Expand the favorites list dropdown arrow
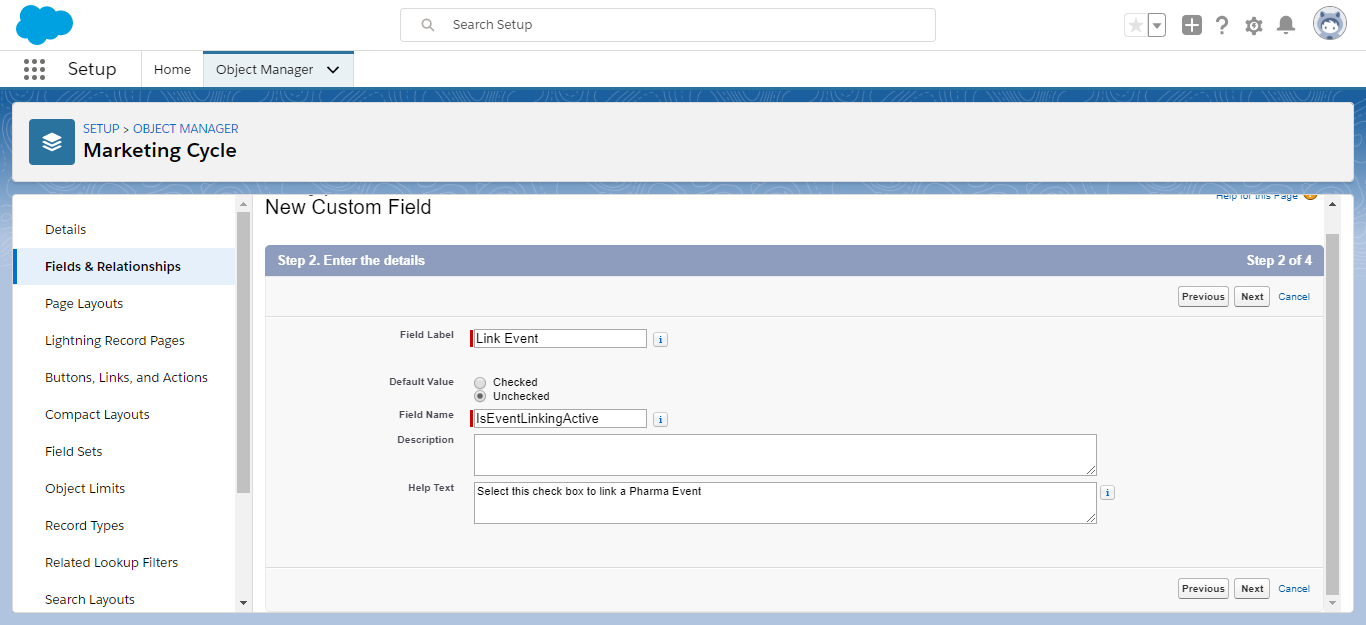The width and height of the screenshot is (1366, 625). point(1157,25)
